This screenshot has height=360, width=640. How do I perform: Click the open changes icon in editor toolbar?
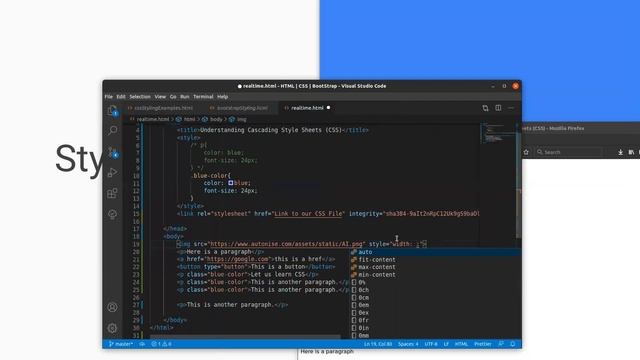pyautogui.click(x=485, y=108)
